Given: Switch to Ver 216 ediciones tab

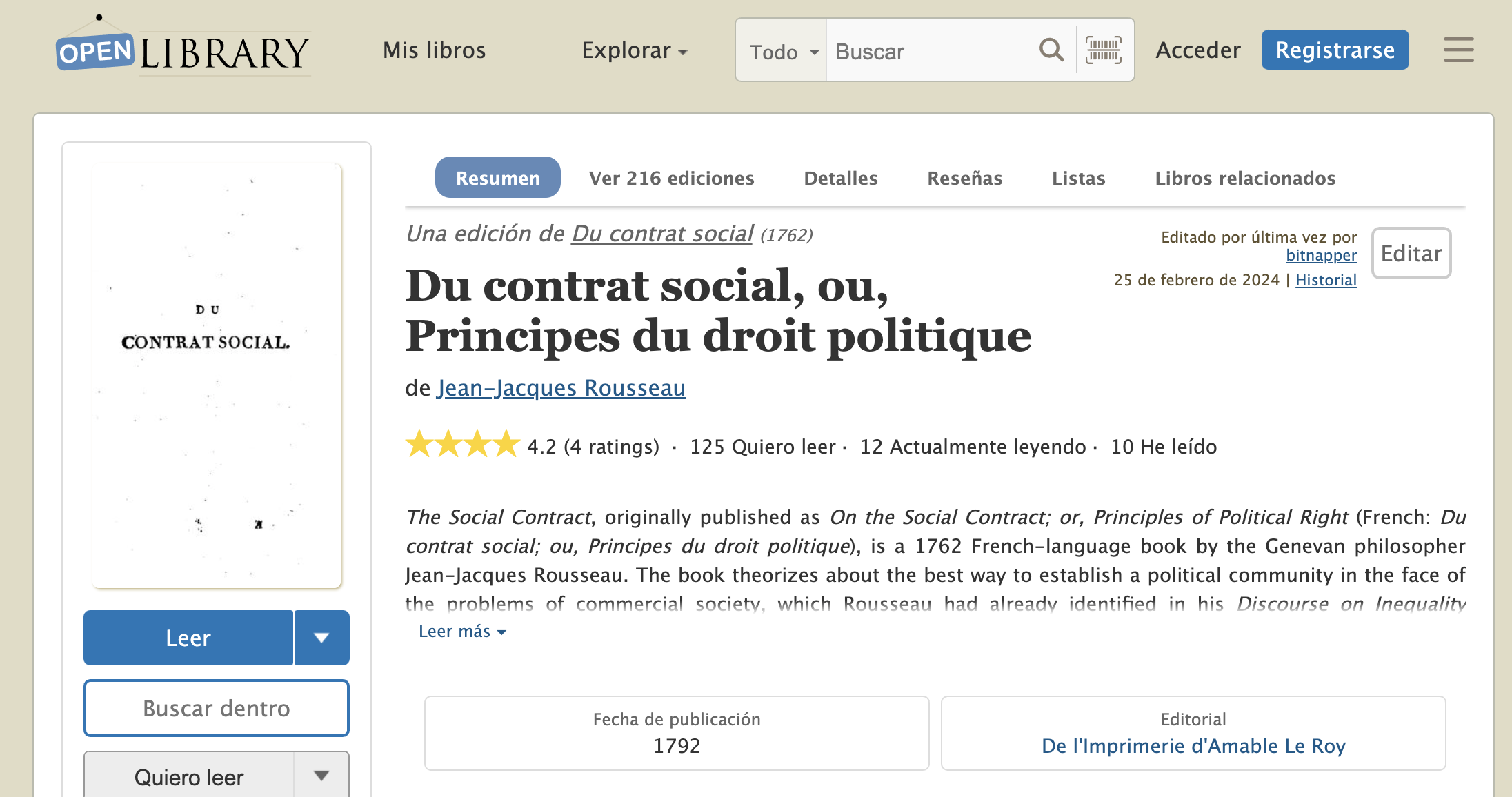Looking at the screenshot, I should point(671,178).
